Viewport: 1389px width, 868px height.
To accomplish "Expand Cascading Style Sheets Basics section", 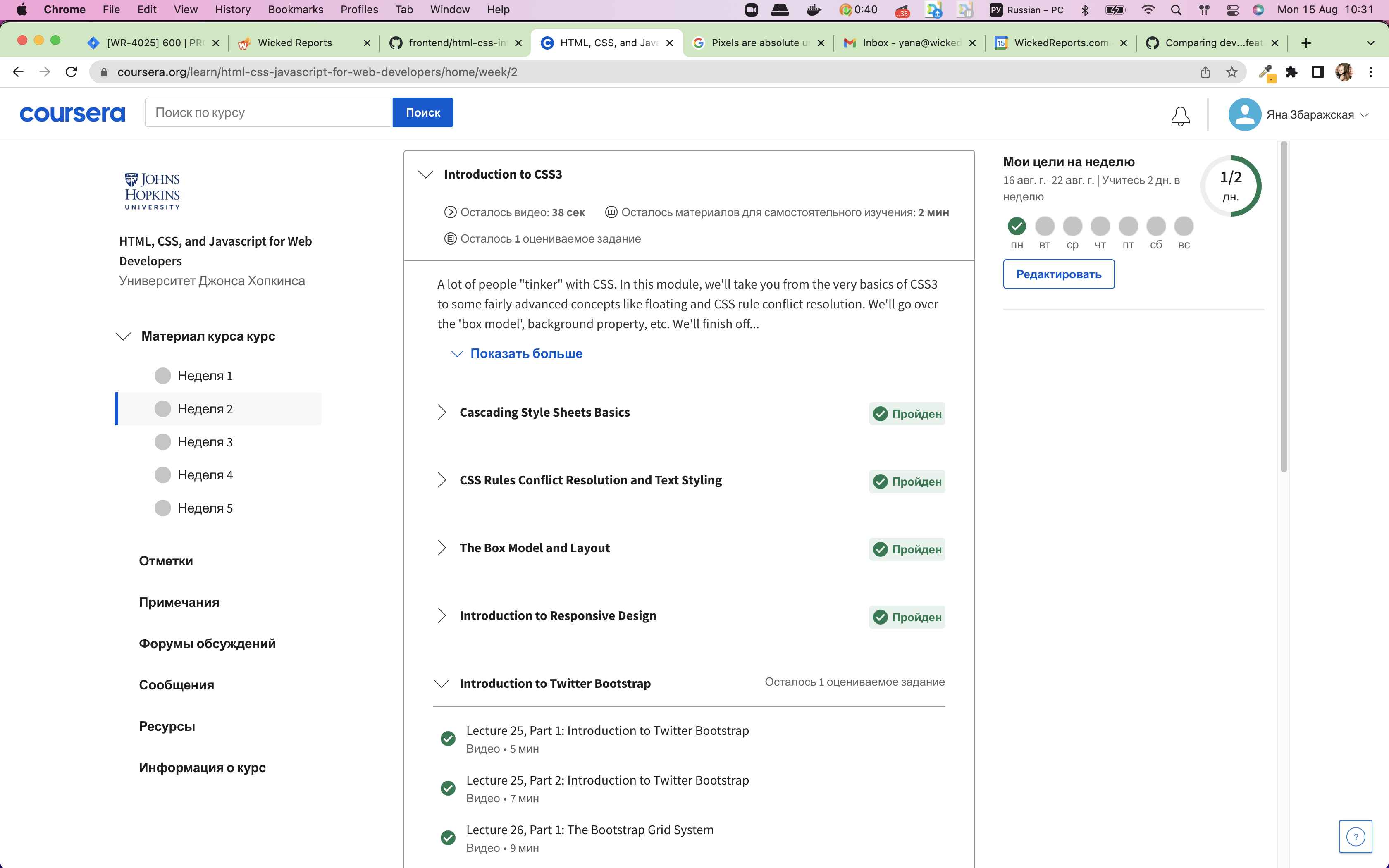I will point(442,412).
